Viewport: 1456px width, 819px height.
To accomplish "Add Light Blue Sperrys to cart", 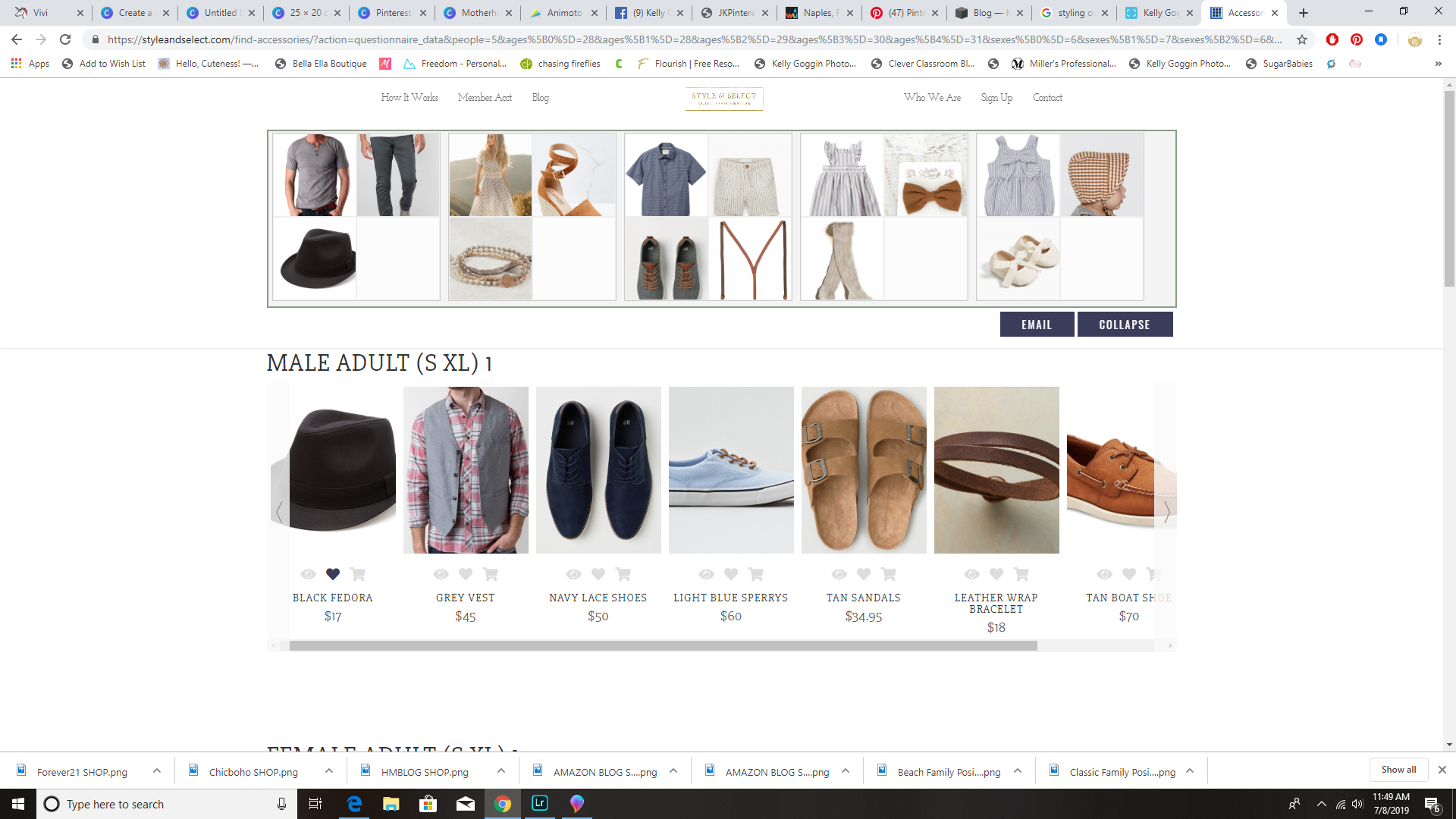I will (756, 574).
